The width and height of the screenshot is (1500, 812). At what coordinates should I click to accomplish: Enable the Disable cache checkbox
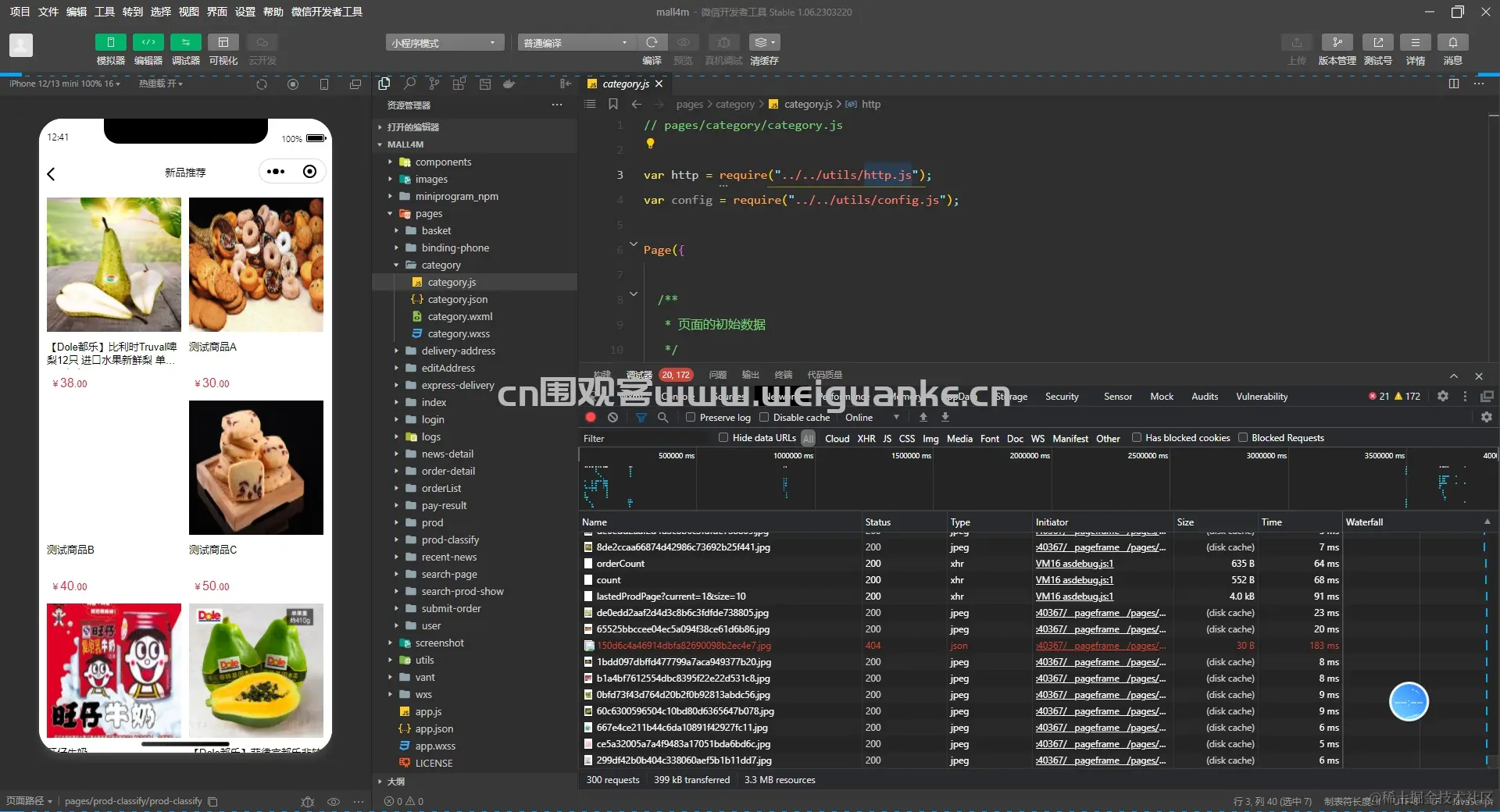click(764, 418)
